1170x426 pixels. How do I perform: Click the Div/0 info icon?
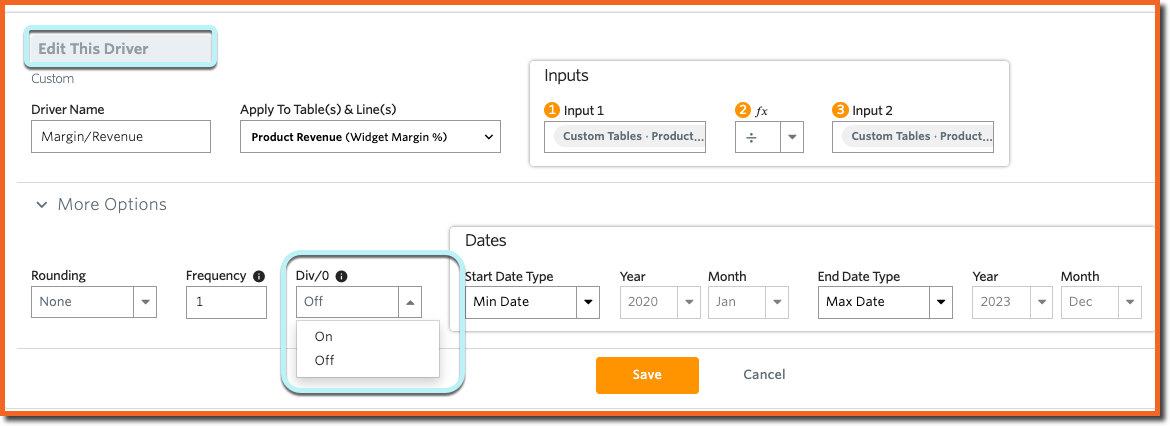342,276
